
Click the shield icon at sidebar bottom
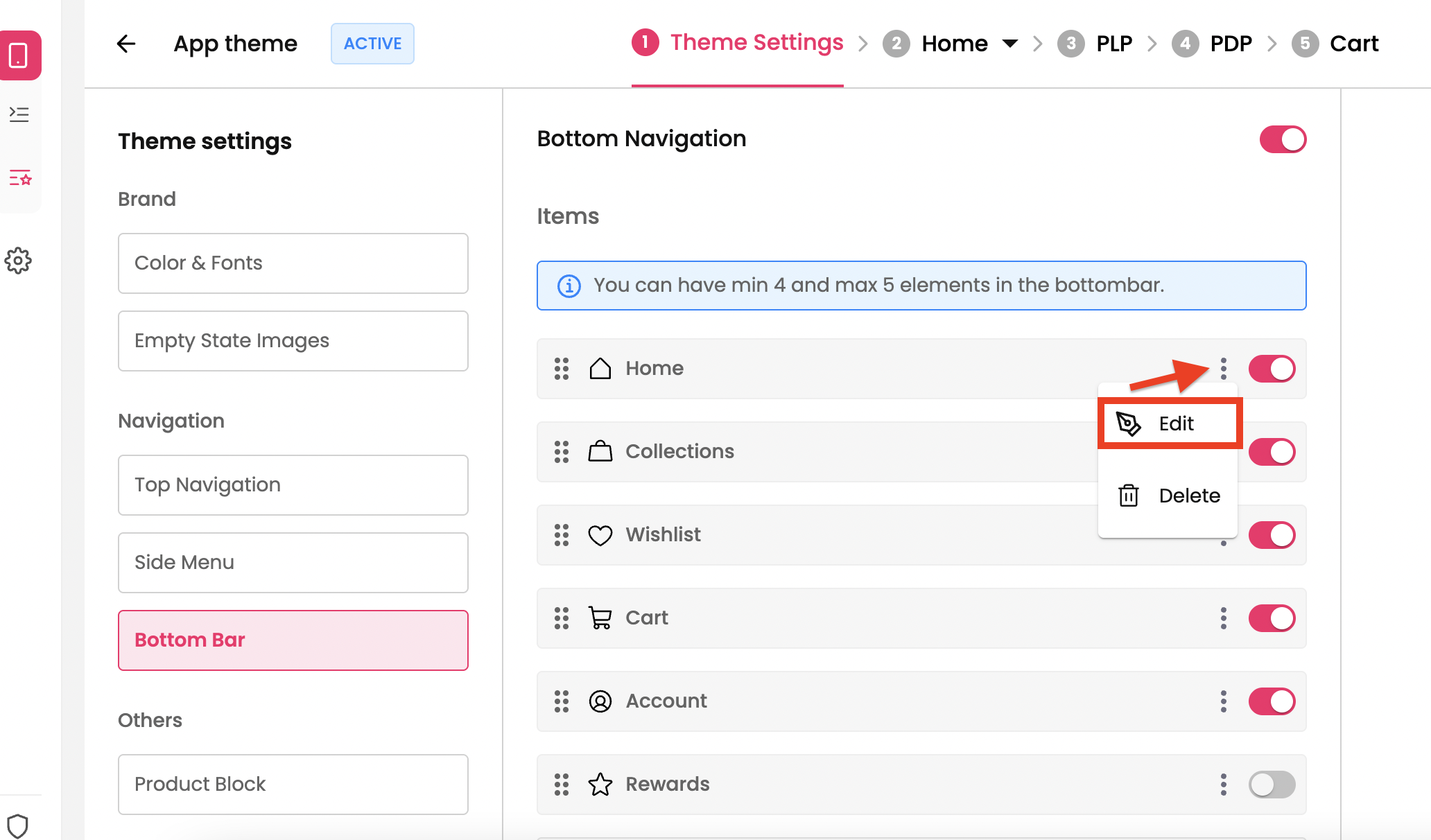coord(18,825)
